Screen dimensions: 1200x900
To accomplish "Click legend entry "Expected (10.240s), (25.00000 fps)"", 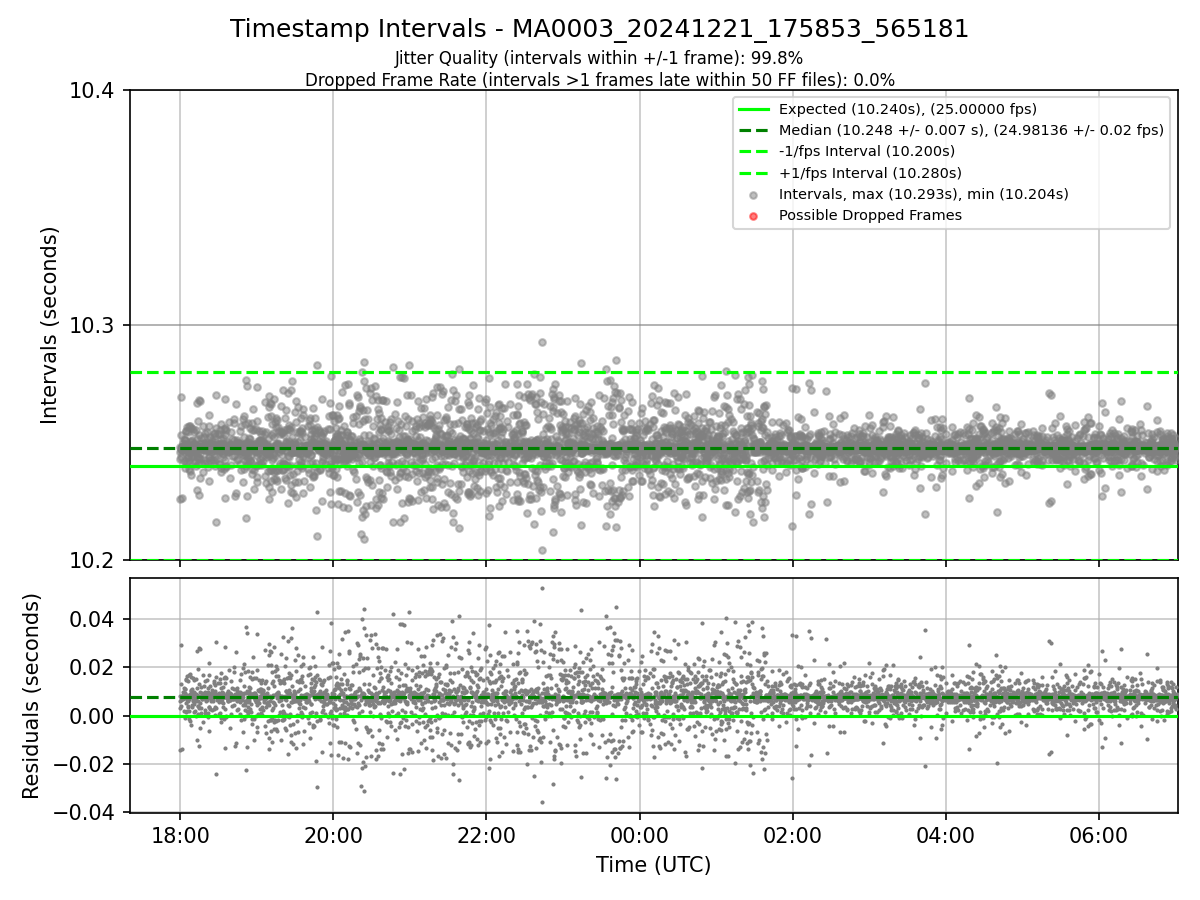I will pos(908,109).
